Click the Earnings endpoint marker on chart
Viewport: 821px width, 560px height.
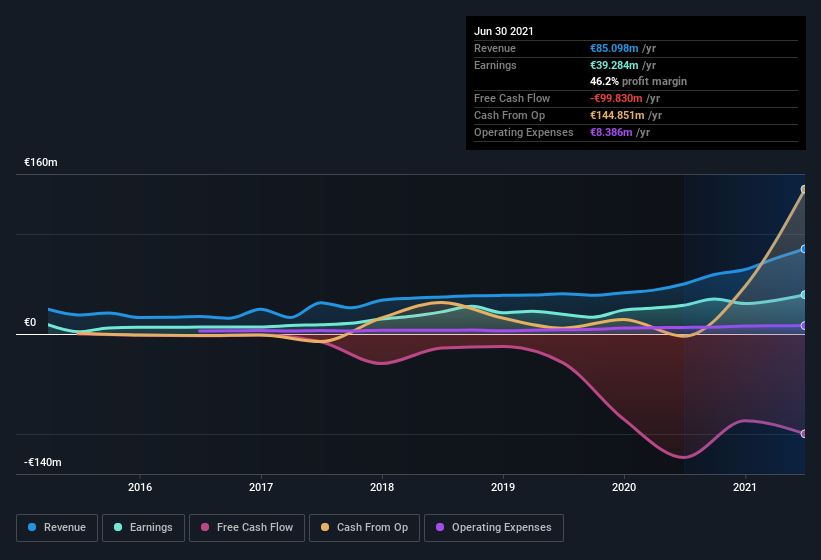pyautogui.click(x=804, y=295)
